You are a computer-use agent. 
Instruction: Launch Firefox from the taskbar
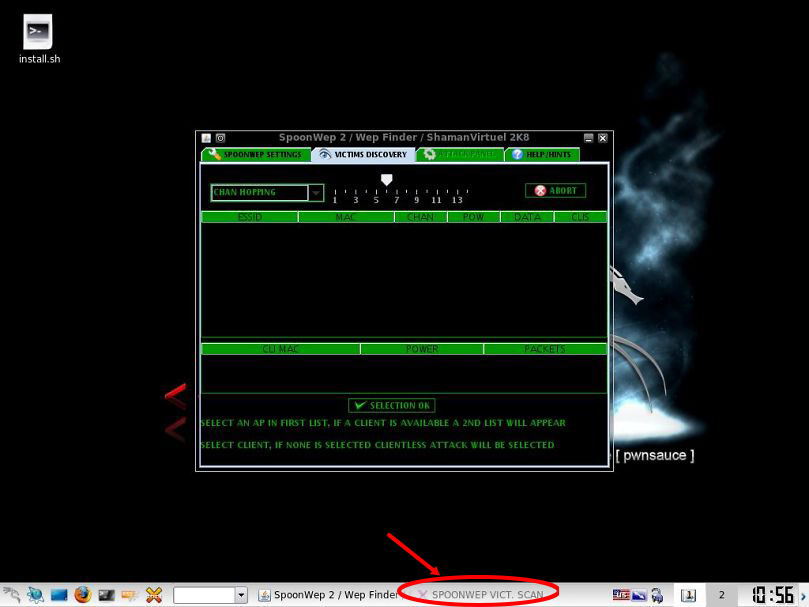[83, 595]
